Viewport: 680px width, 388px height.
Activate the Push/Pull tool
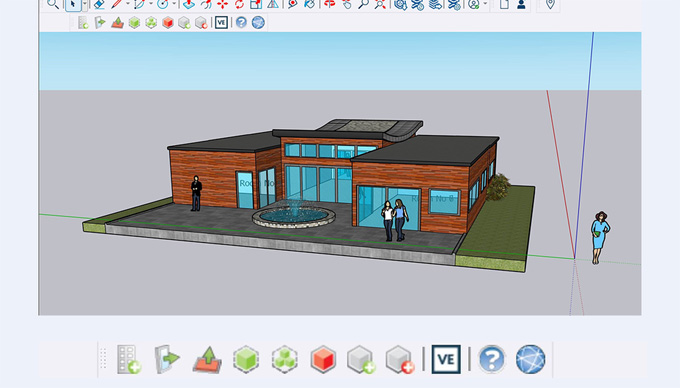click(189, 4)
